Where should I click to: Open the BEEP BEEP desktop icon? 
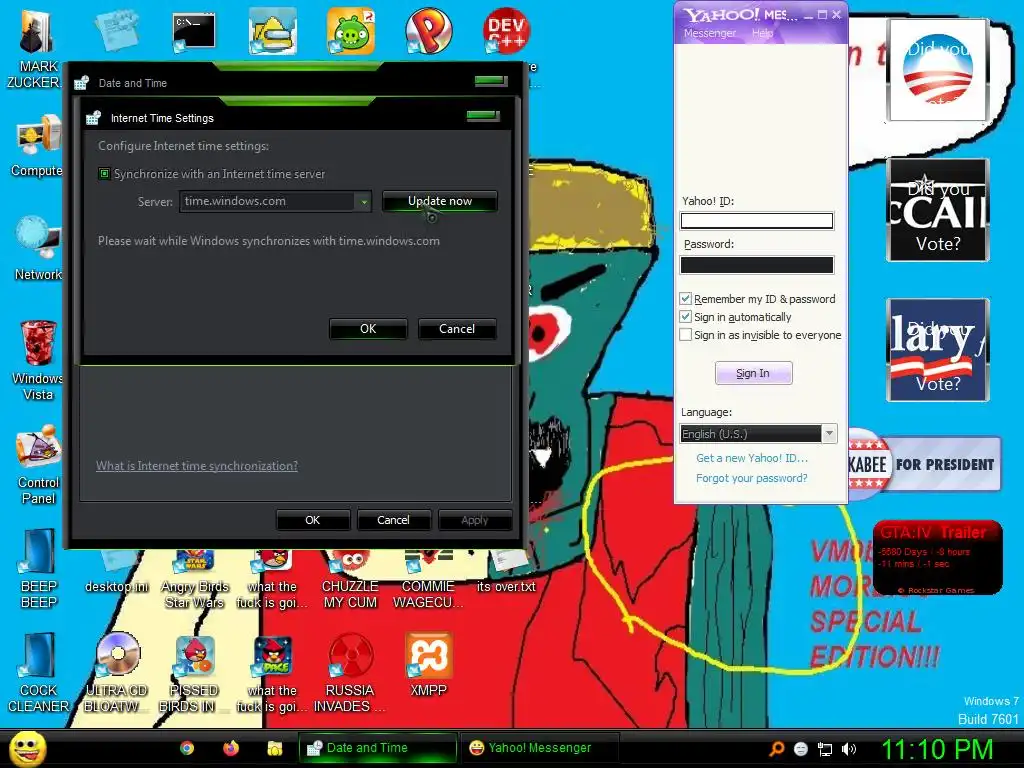(37, 552)
